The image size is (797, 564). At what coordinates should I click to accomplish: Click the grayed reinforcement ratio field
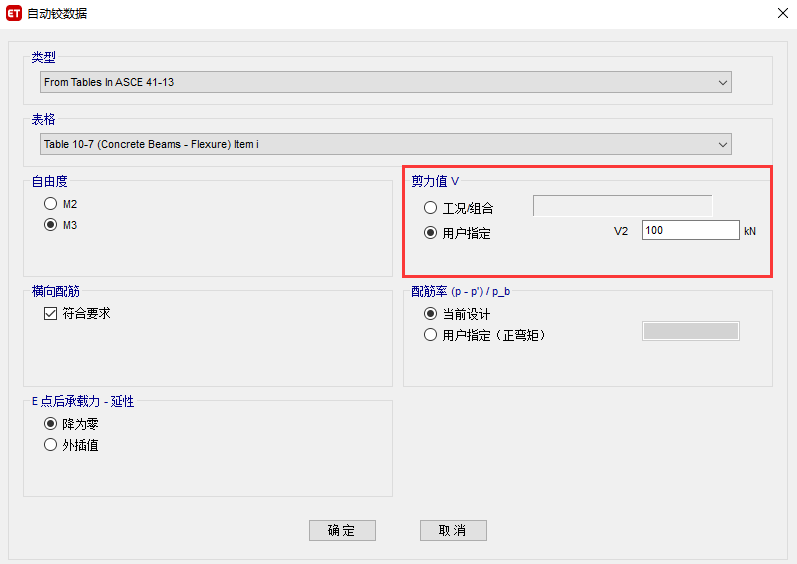click(690, 331)
